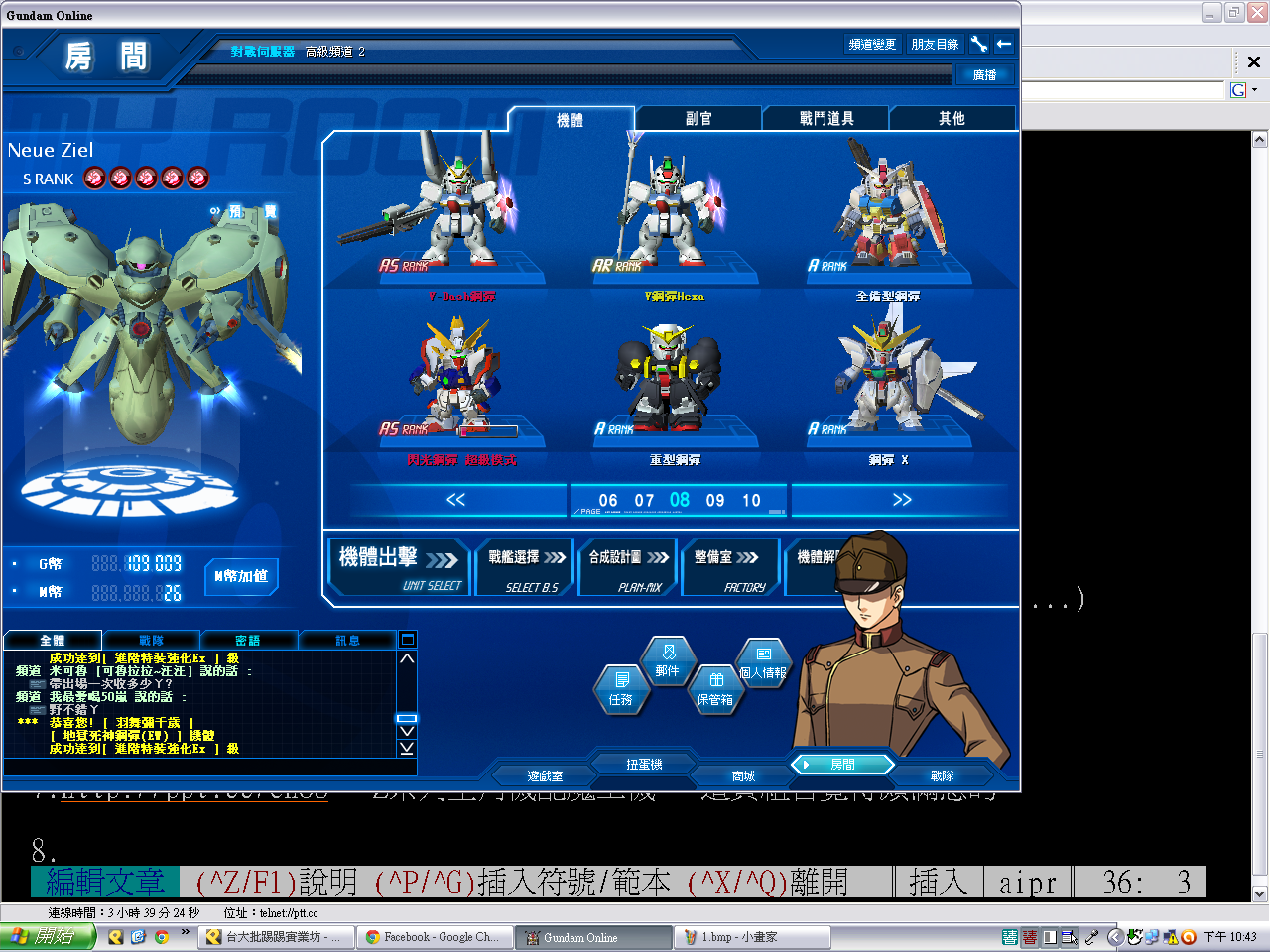
Task: Jump to unit page 10
Action: click(x=751, y=501)
